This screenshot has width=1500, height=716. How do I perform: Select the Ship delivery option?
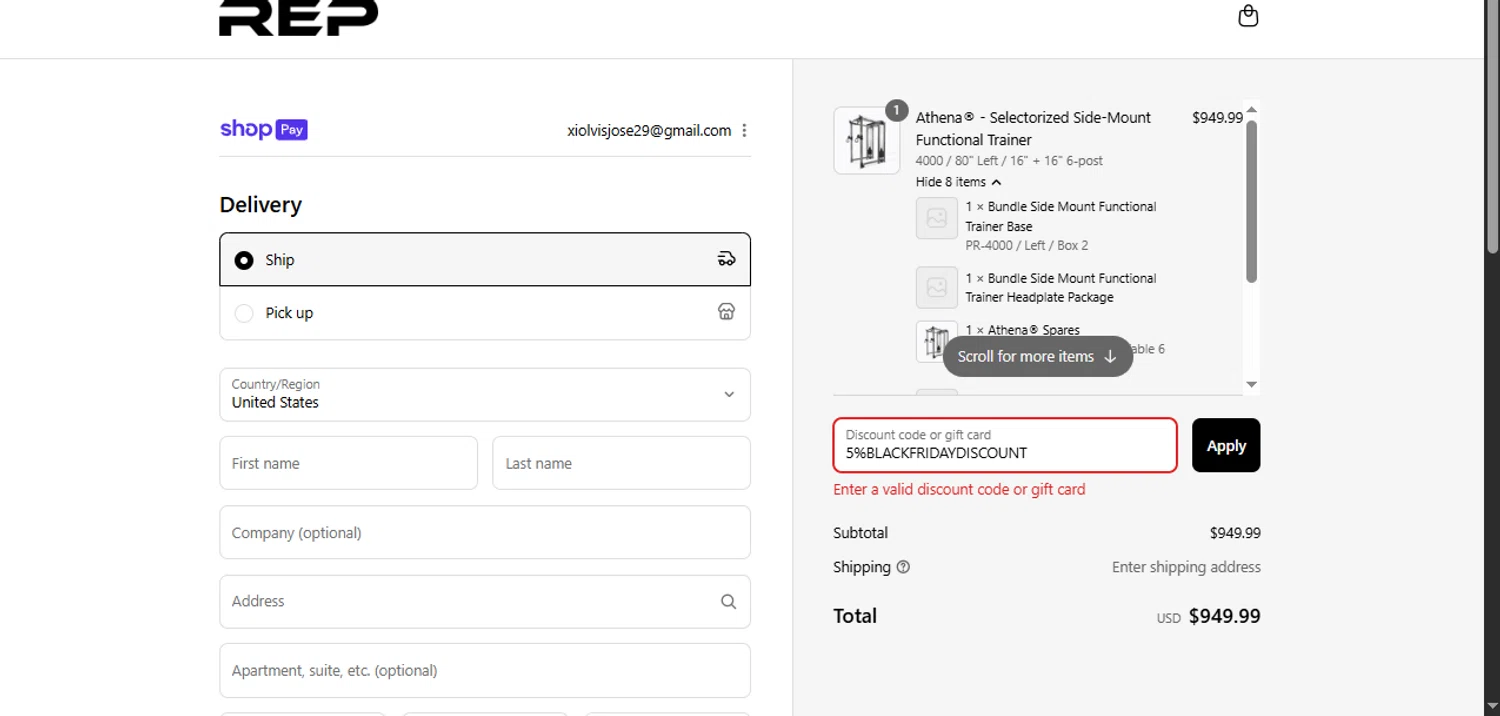tap(244, 260)
